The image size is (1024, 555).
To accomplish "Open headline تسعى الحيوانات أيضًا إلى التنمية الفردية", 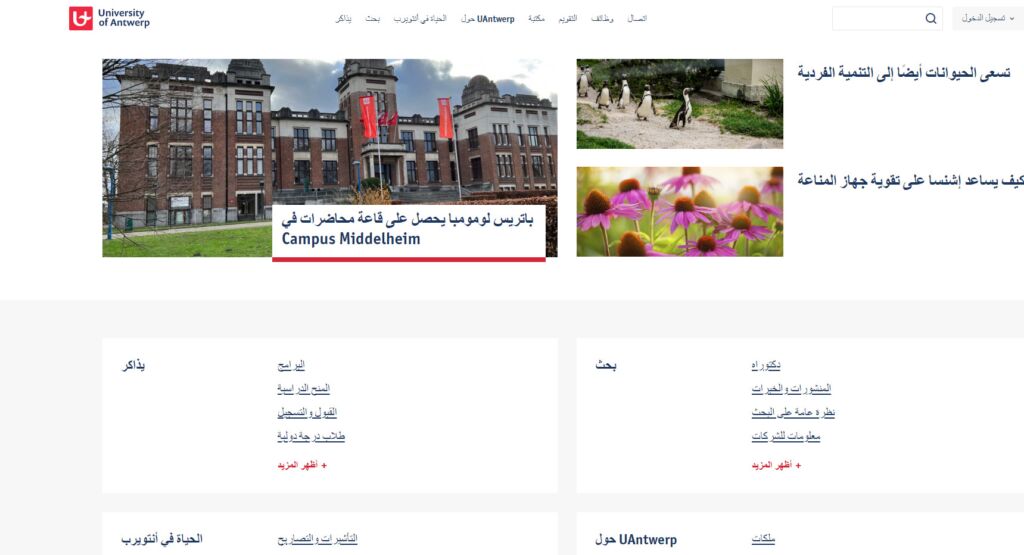I will (x=904, y=72).
